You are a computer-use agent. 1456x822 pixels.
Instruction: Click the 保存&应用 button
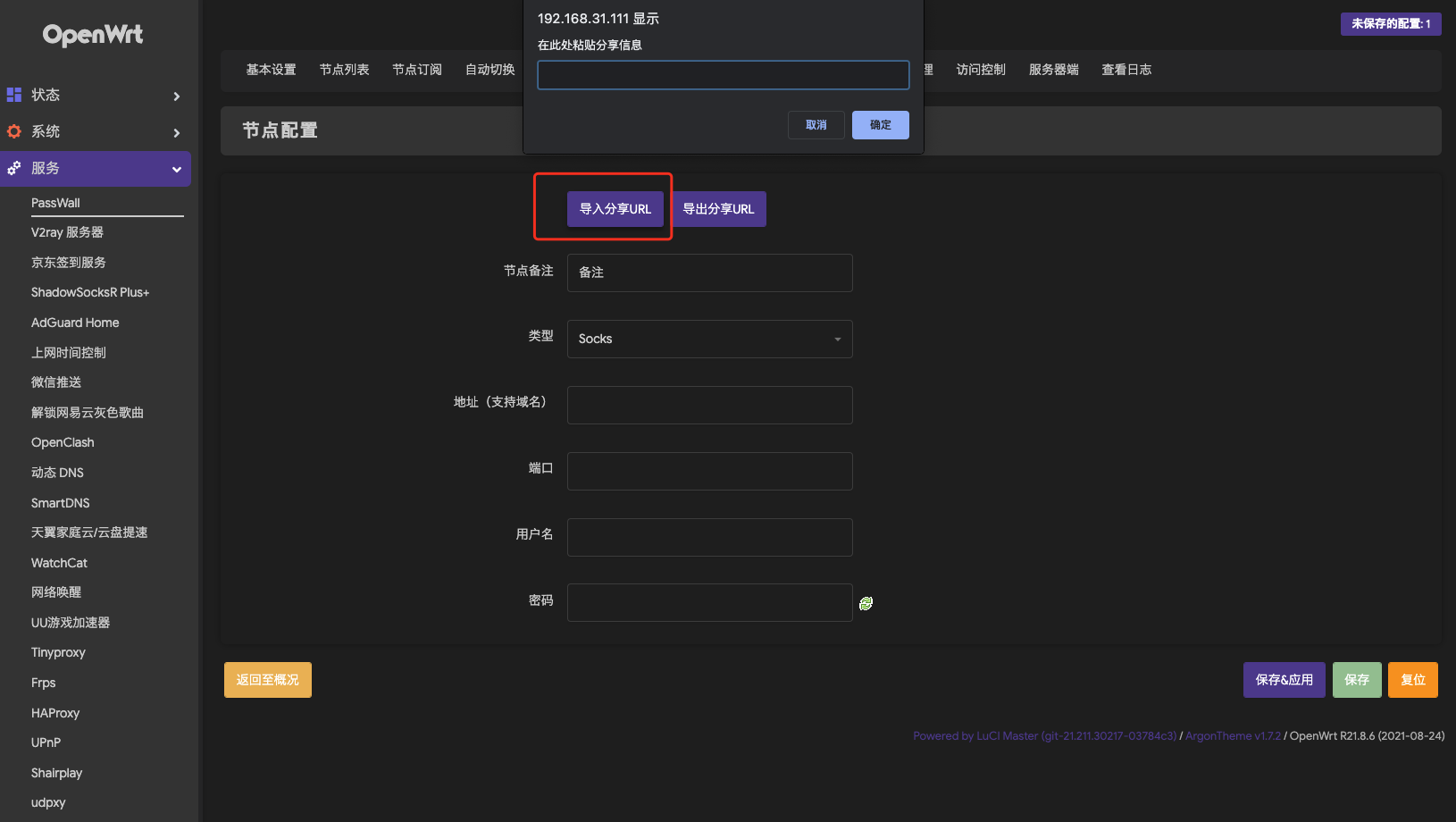tap(1284, 680)
